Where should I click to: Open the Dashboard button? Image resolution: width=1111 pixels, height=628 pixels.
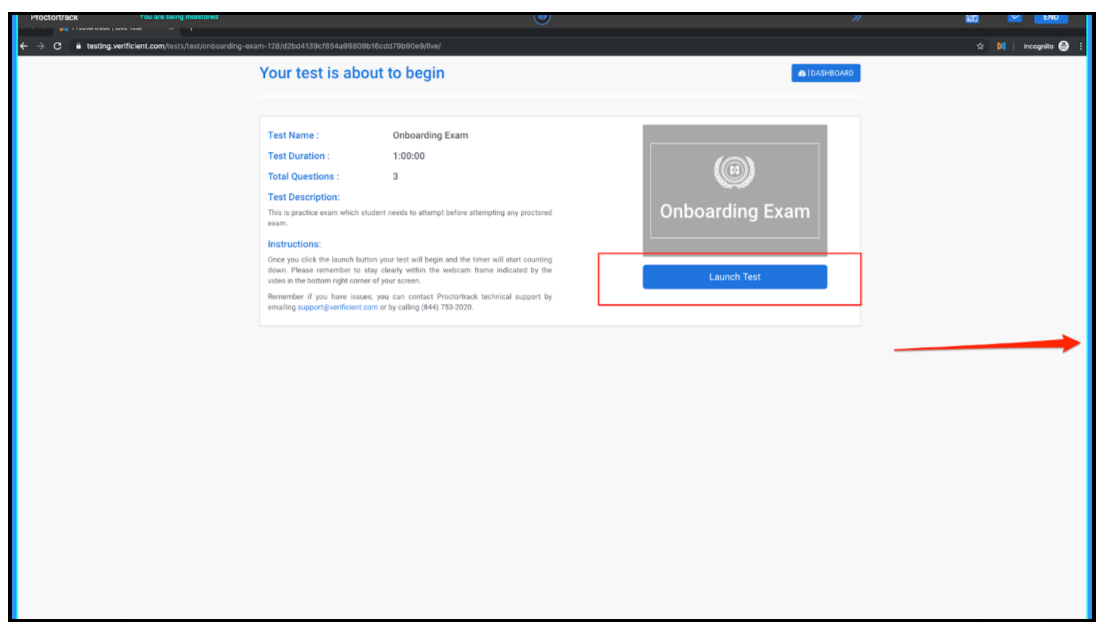825,73
